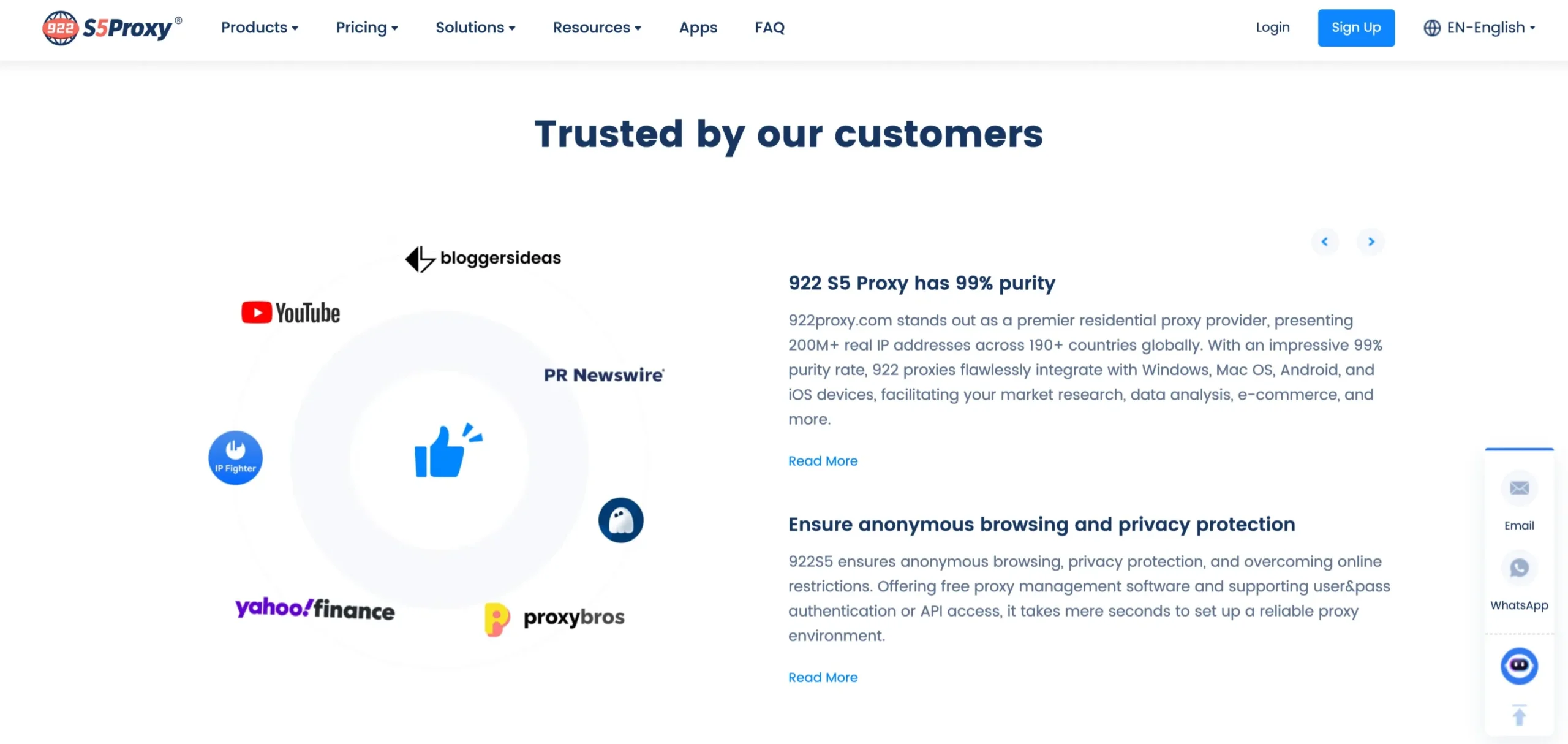Screen dimensions: 1568x744
Task: Expand the Solutions menu
Action: (x=475, y=28)
